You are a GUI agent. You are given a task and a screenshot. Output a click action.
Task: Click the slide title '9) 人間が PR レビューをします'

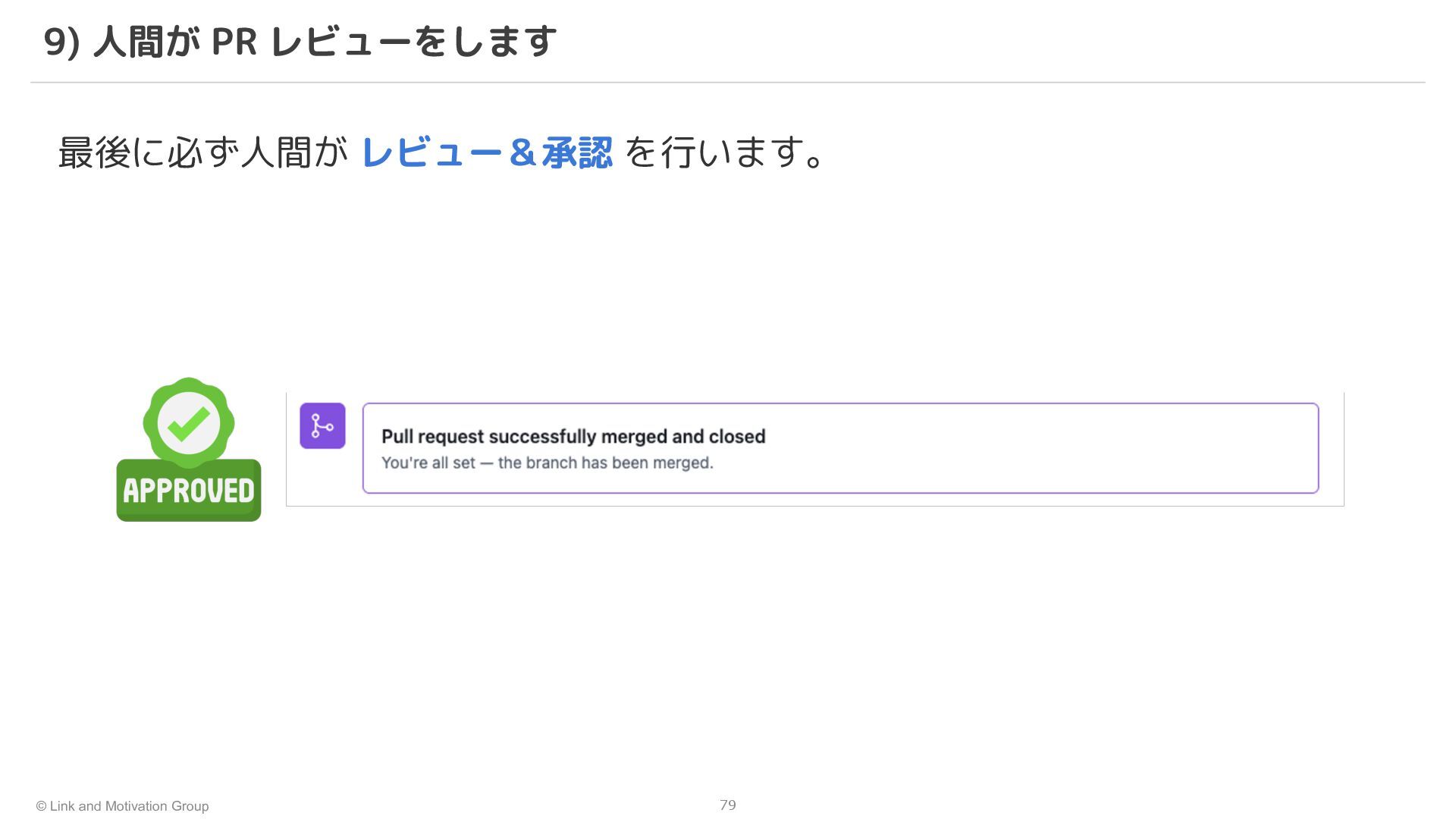click(x=300, y=41)
